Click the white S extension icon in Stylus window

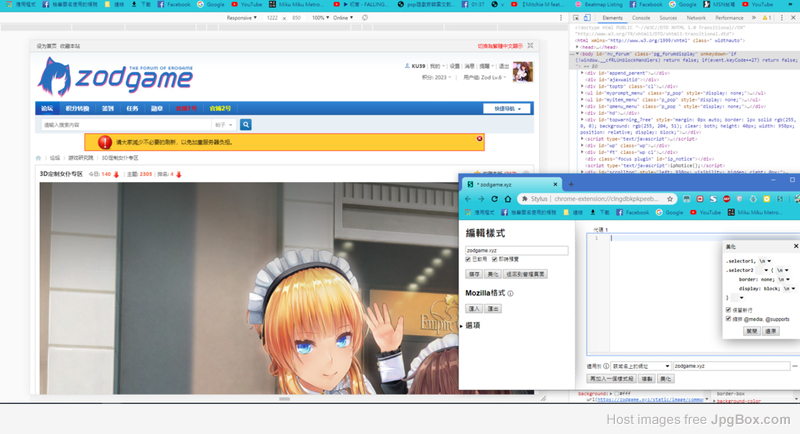[713, 199]
